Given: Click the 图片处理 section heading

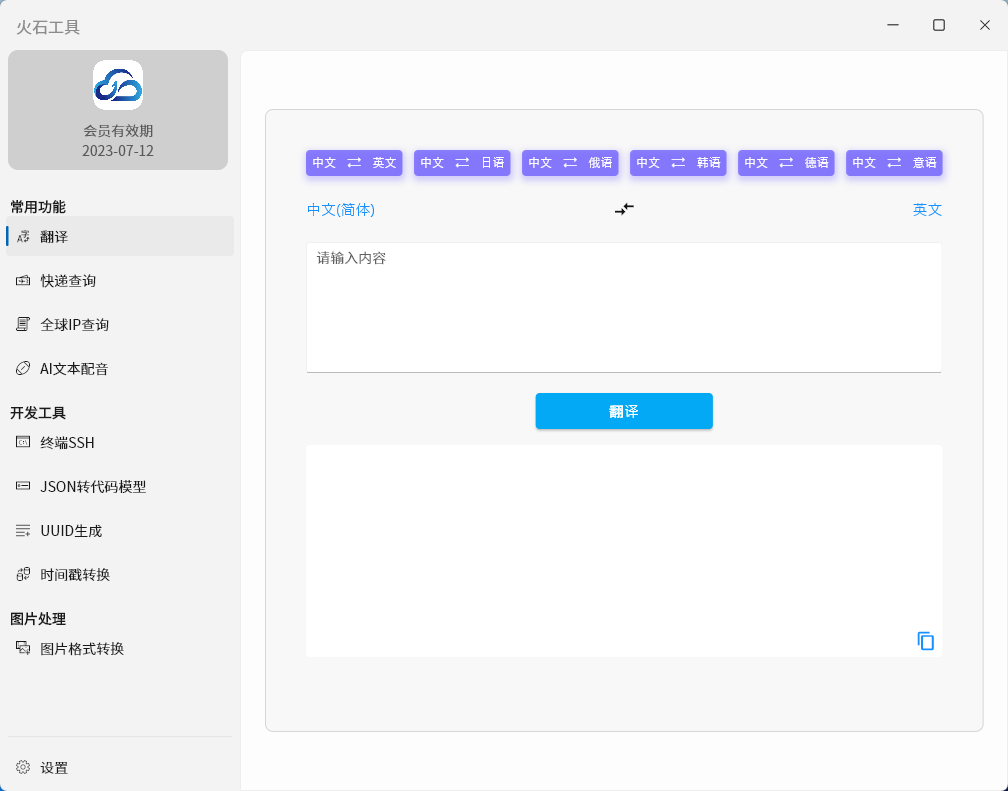Looking at the screenshot, I should [38, 619].
